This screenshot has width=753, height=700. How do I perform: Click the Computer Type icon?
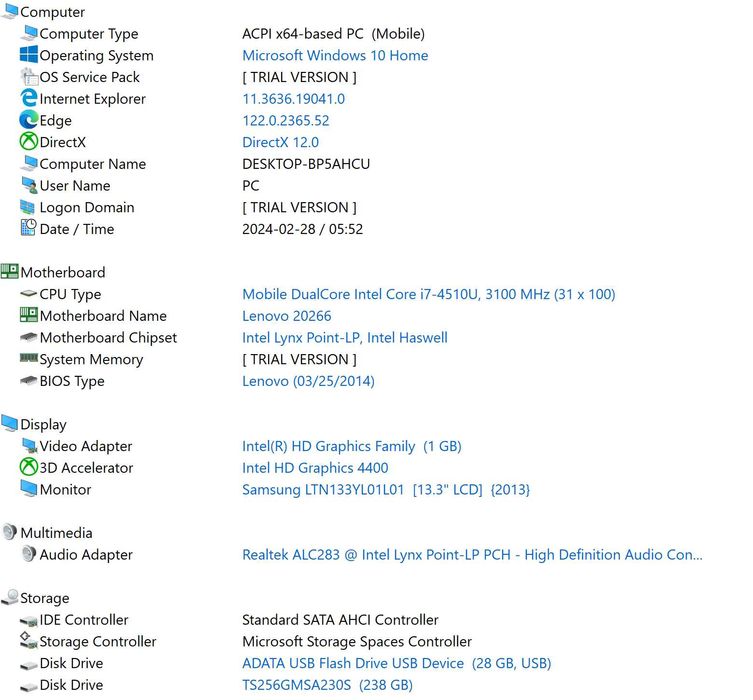pos(29,33)
